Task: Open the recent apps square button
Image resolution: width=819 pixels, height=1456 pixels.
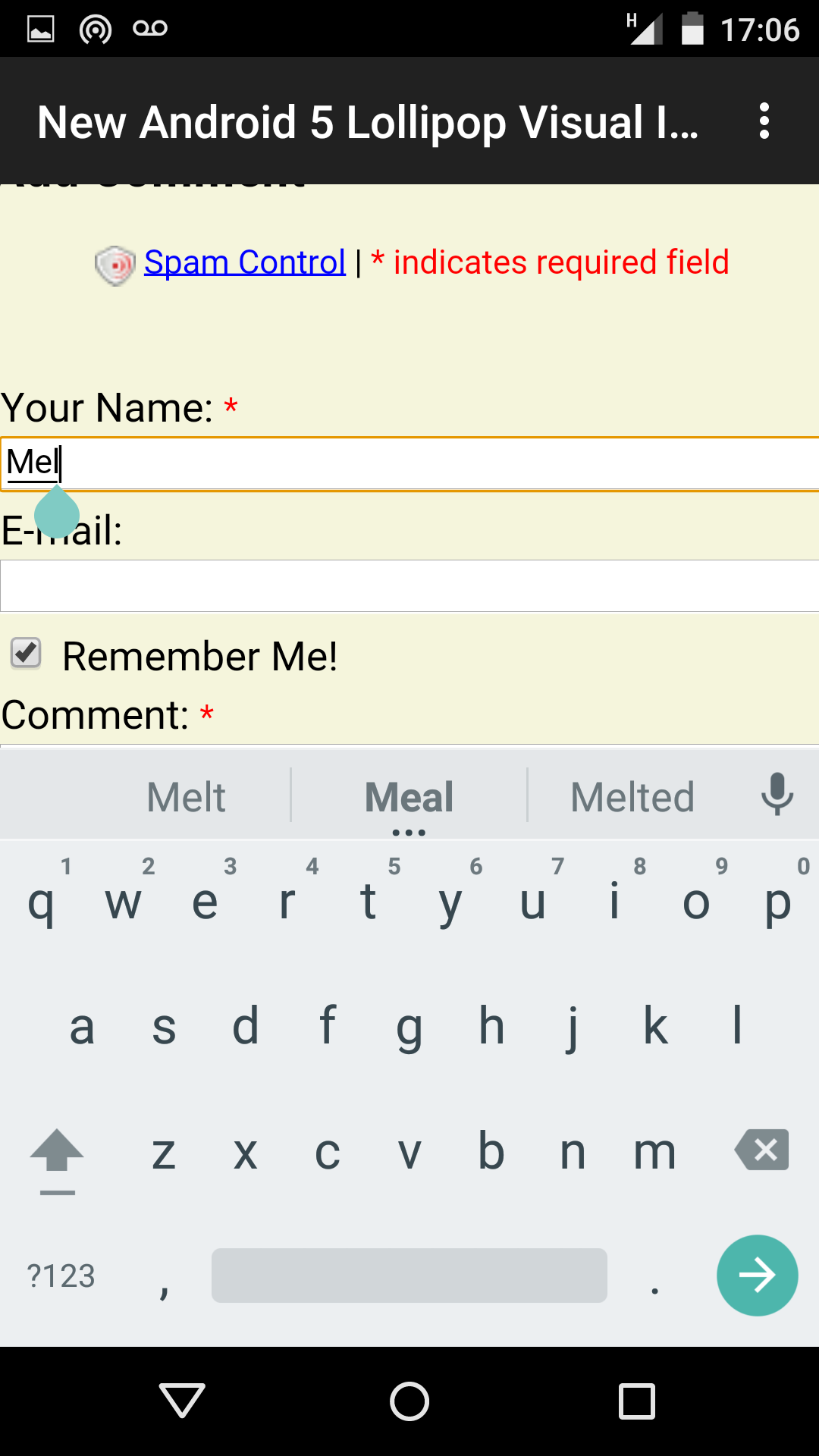Action: (637, 1401)
